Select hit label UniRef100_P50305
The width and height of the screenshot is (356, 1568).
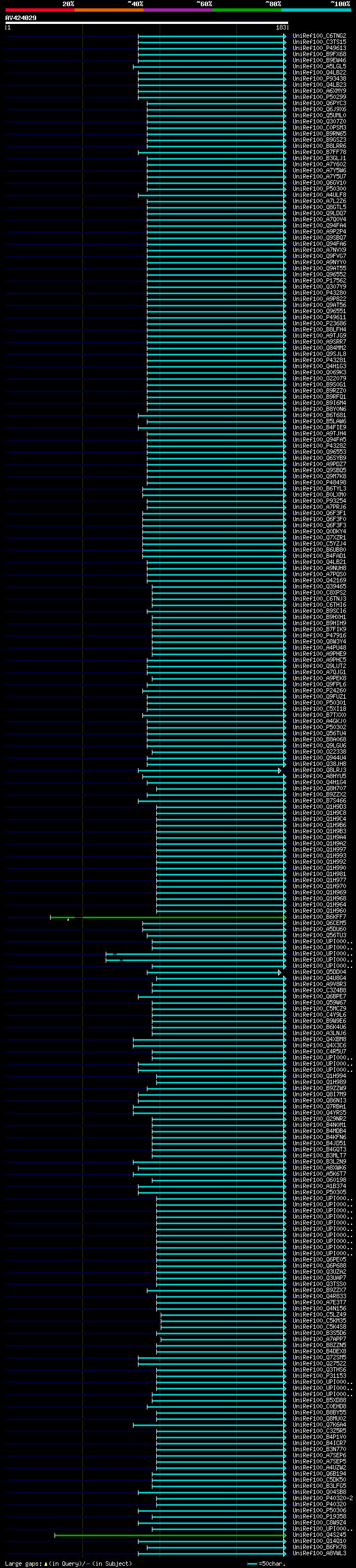click(x=319, y=1192)
